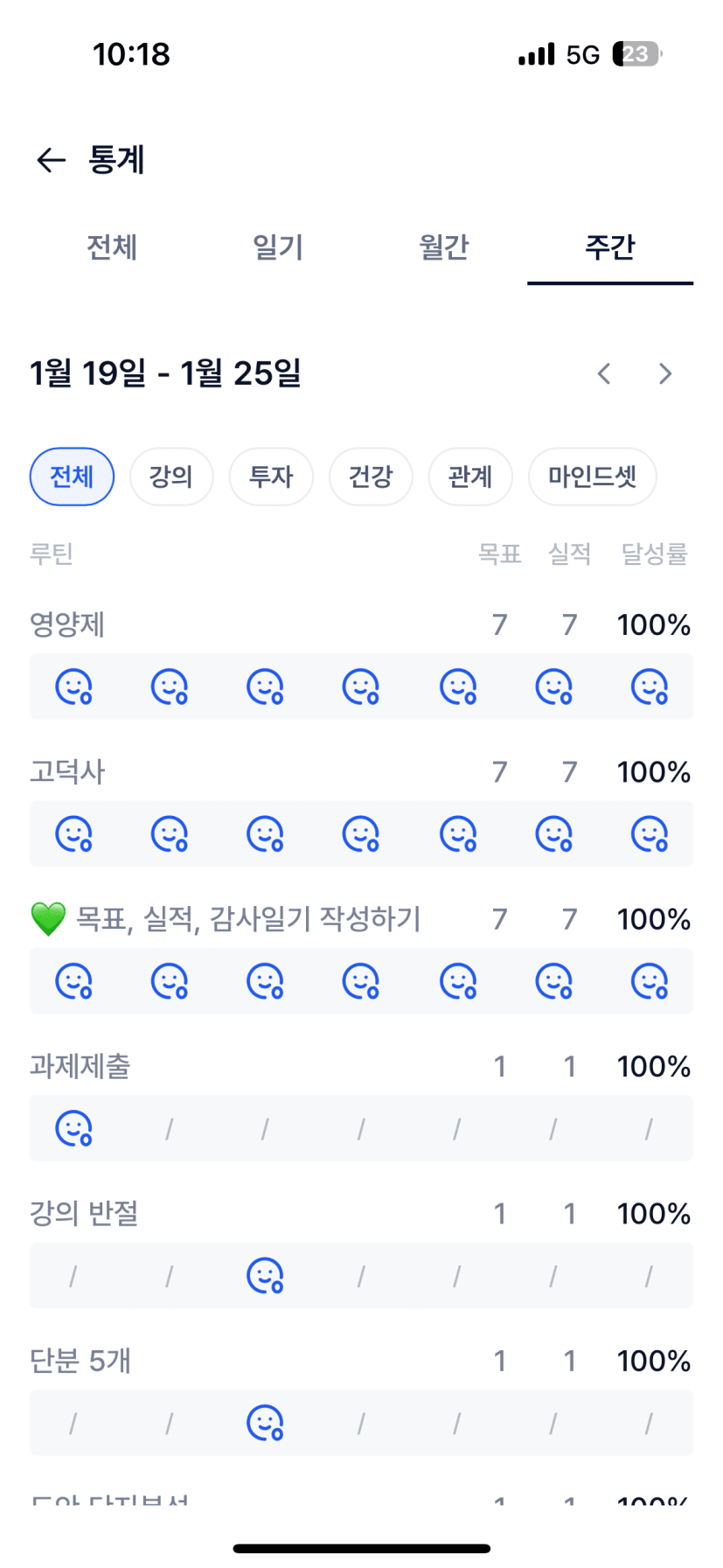Switch to the 일기 tab
This screenshot has width=723, height=1568.
[278, 247]
